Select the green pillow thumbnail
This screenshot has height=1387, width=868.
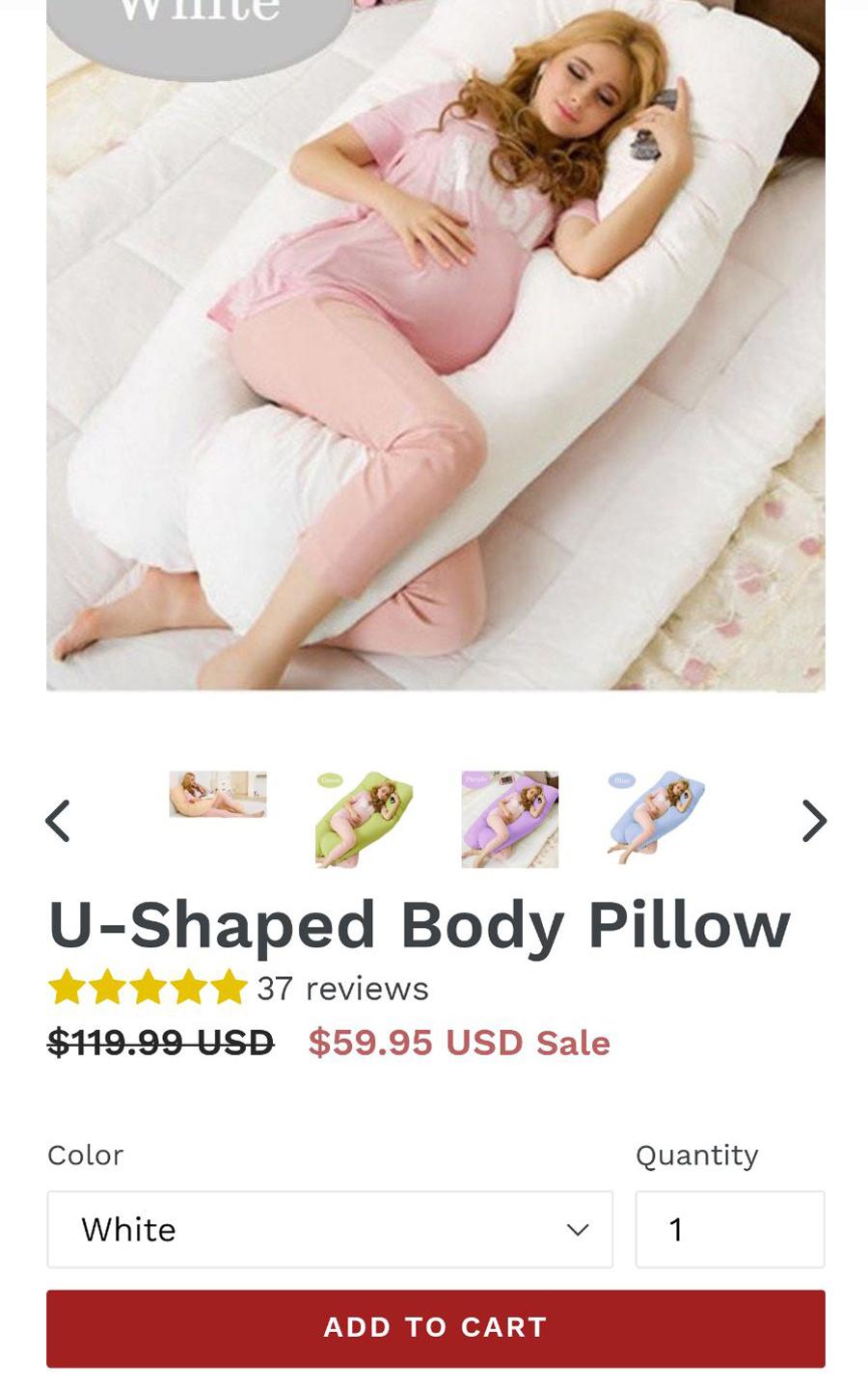tap(364, 819)
